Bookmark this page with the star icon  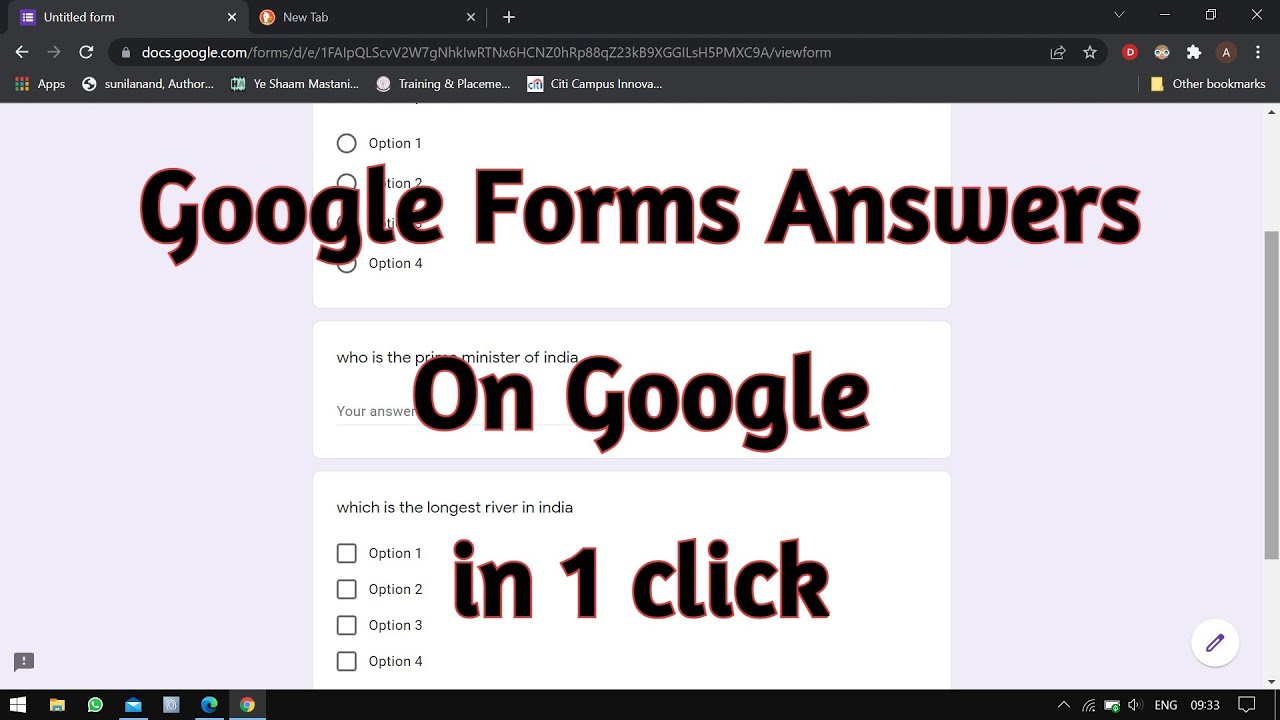point(1090,52)
